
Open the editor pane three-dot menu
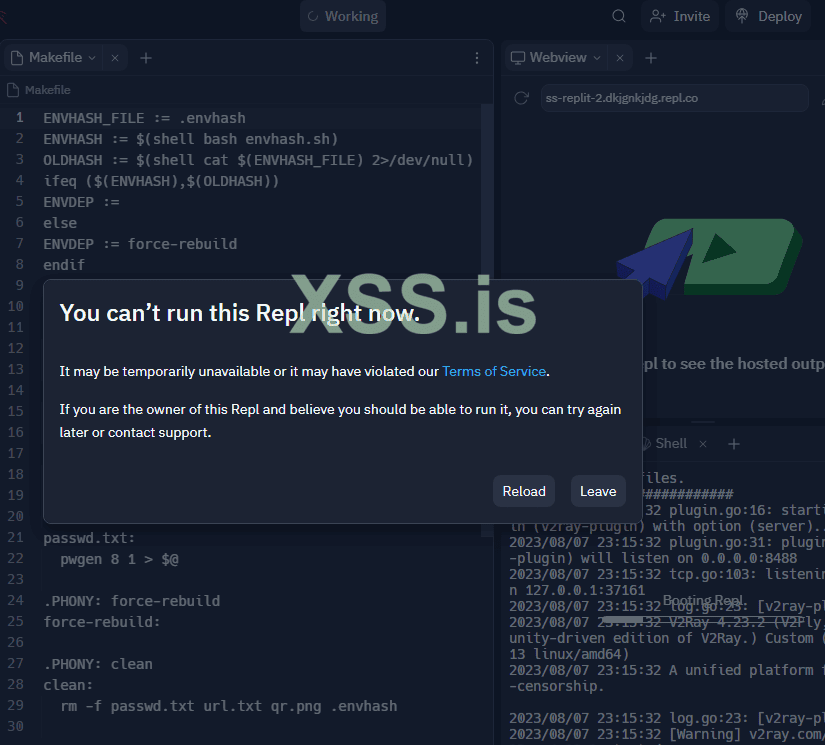477,58
